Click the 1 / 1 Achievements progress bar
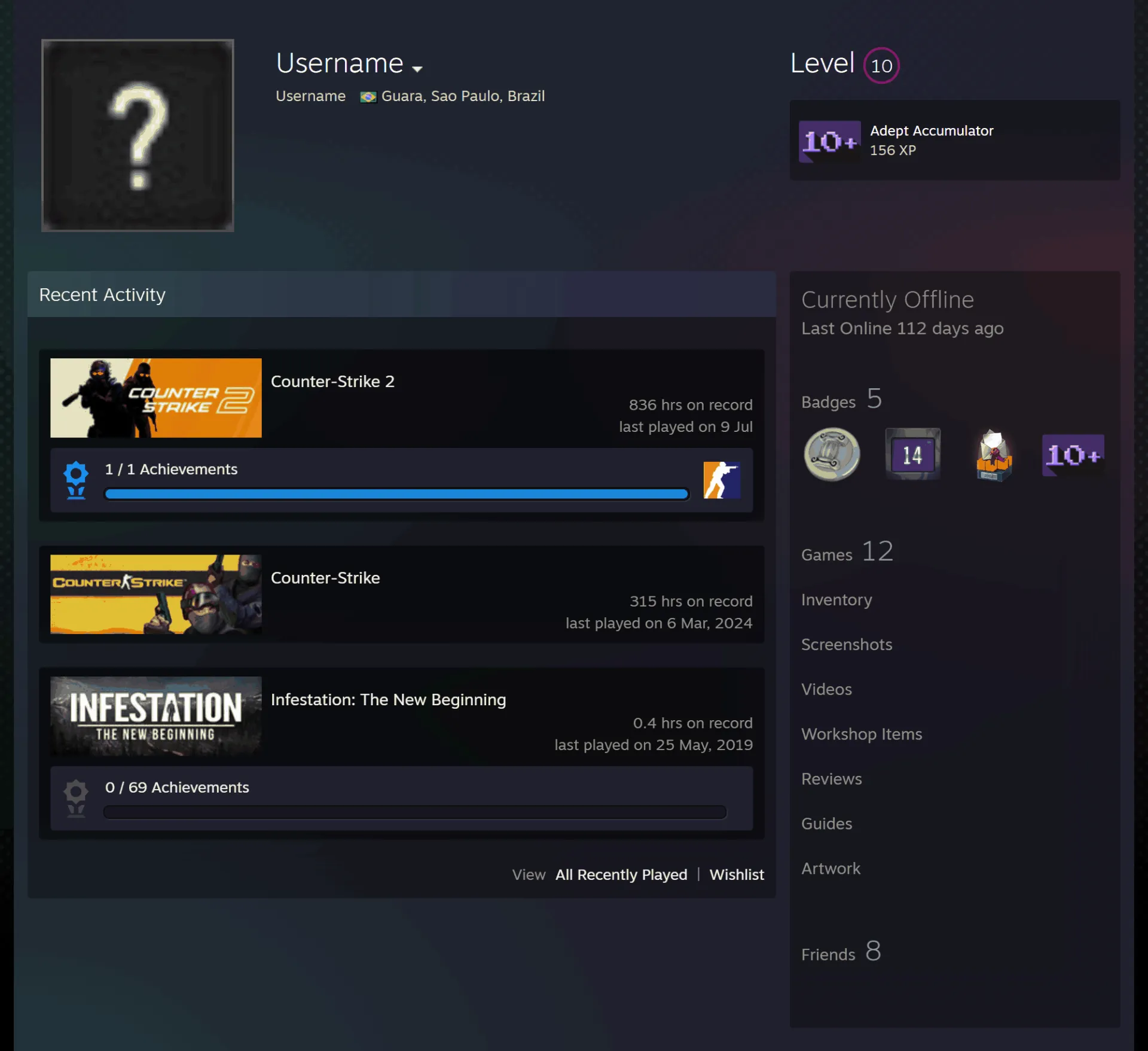The width and height of the screenshot is (1148, 1051). (396, 493)
